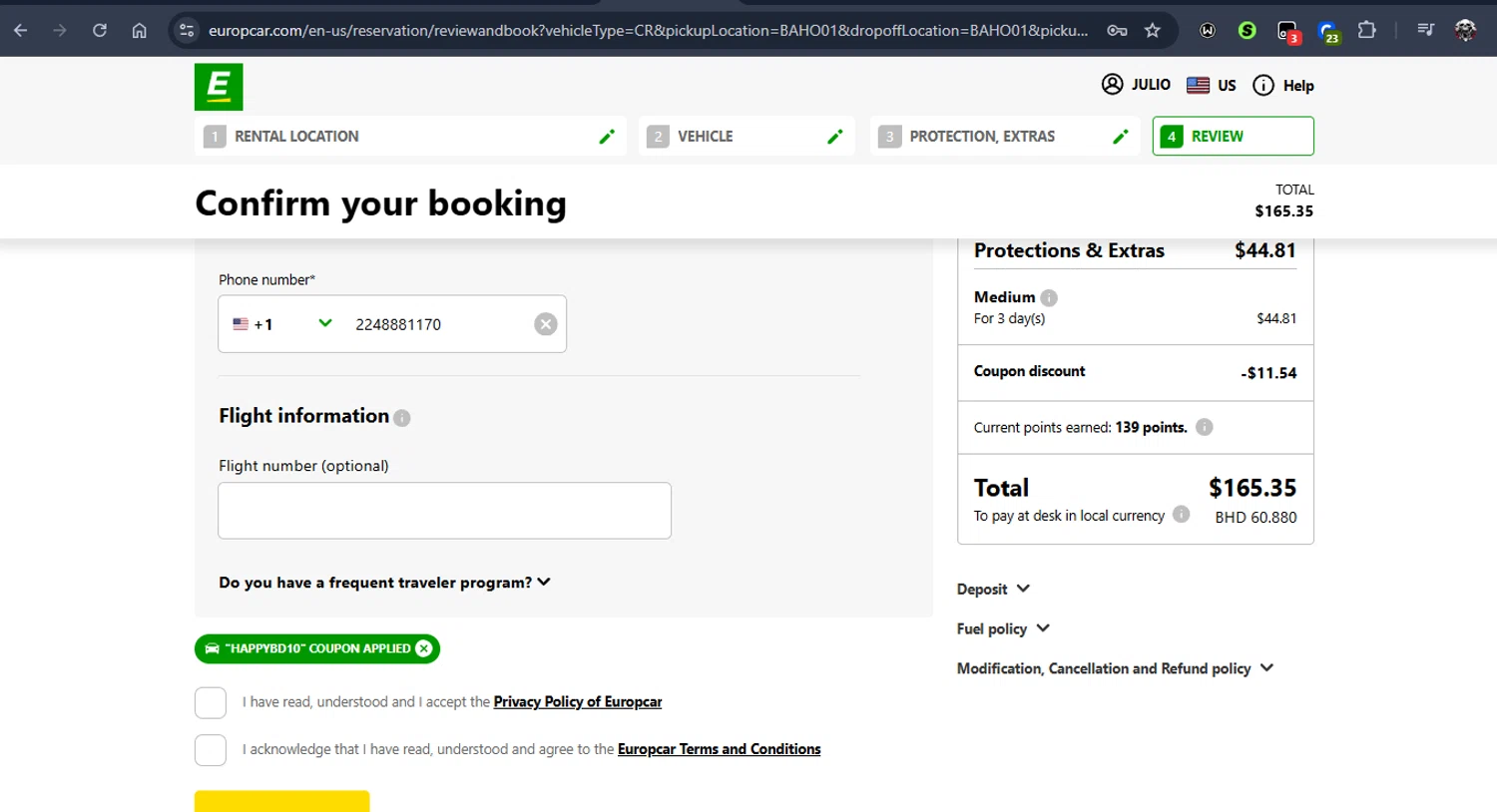Click the yellow booking button
This screenshot has height=812, width=1497.
[x=281, y=801]
